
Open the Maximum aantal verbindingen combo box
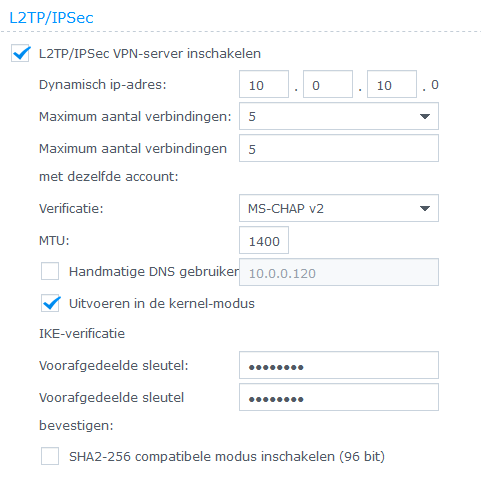click(x=339, y=116)
